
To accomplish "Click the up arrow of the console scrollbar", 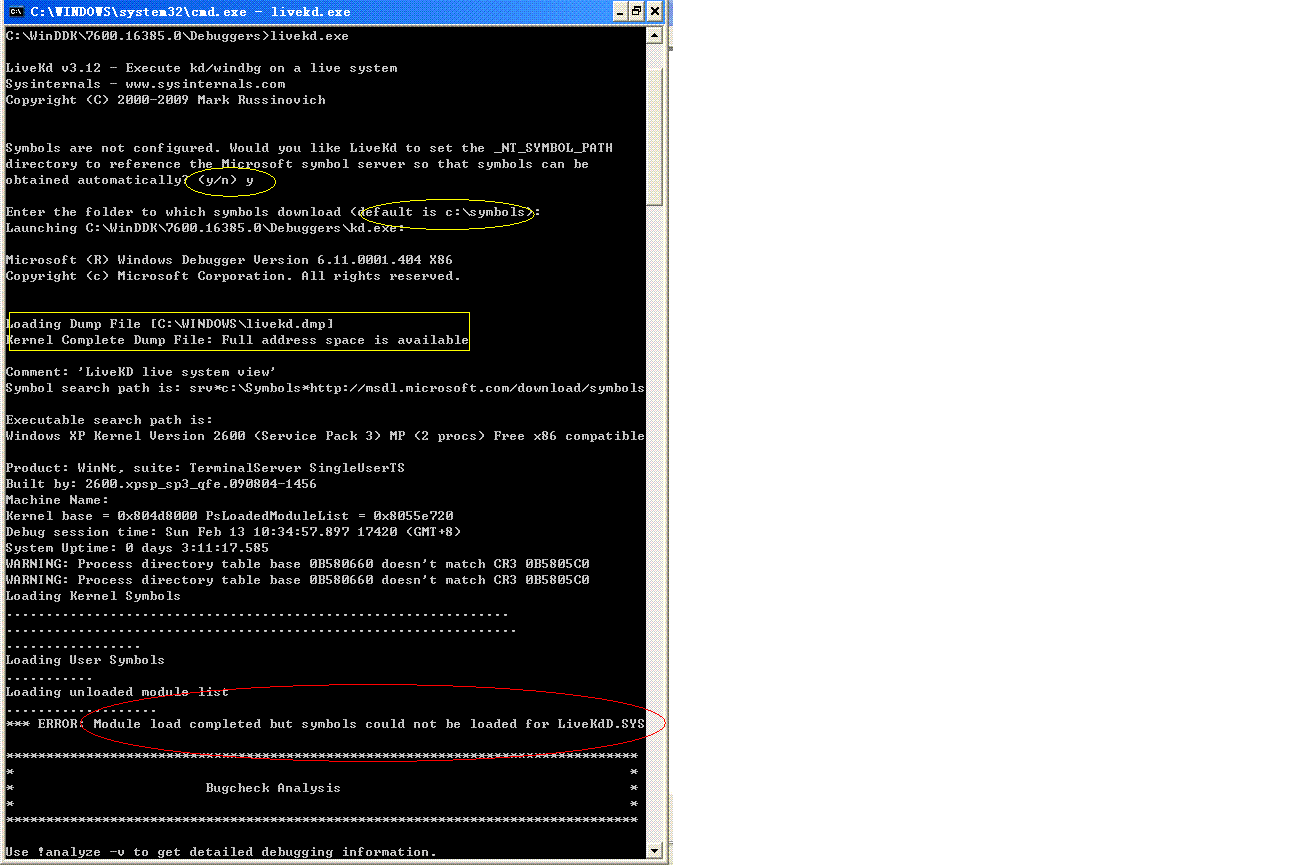I will (654, 36).
